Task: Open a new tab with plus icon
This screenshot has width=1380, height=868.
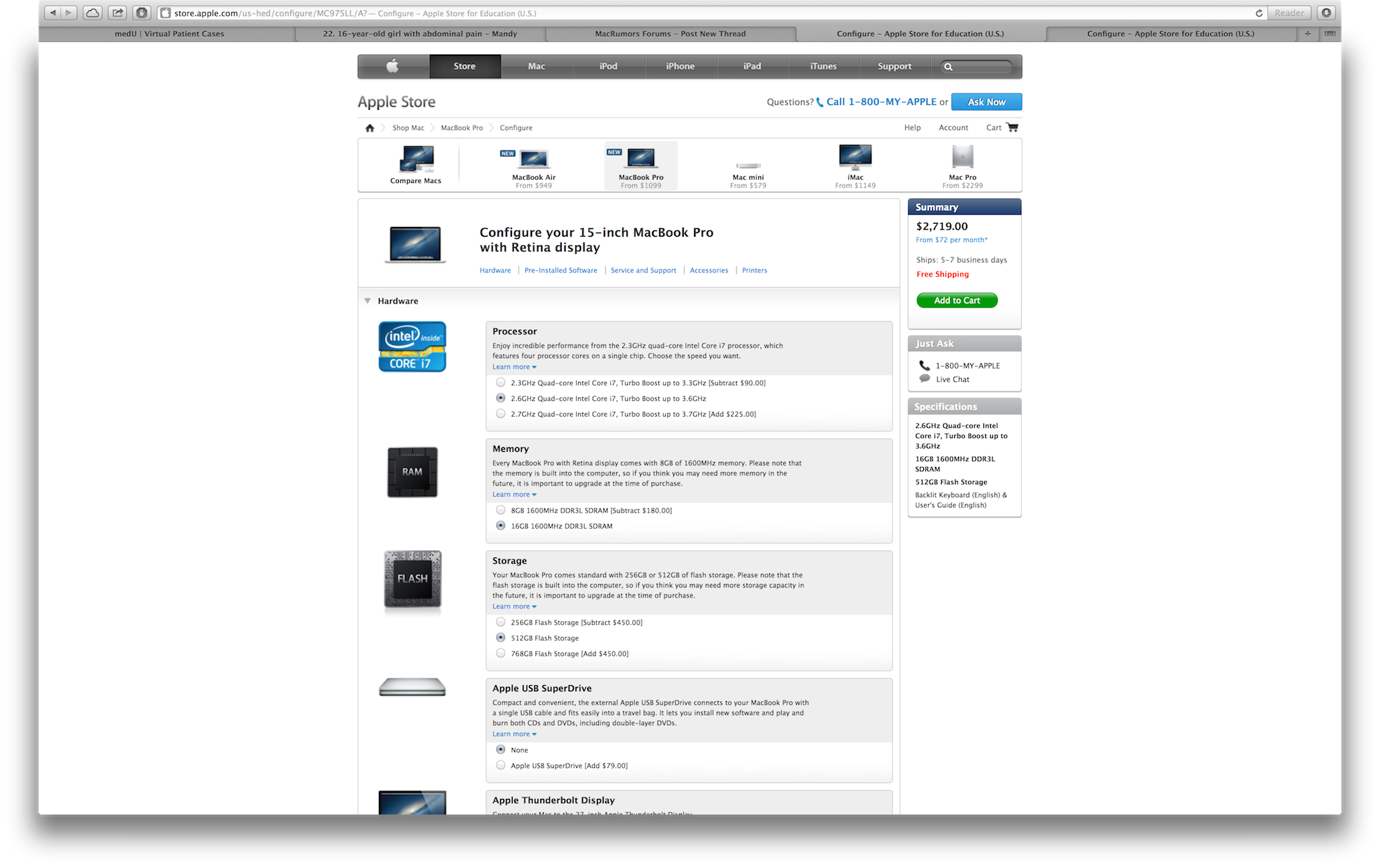Action: pyautogui.click(x=1308, y=33)
